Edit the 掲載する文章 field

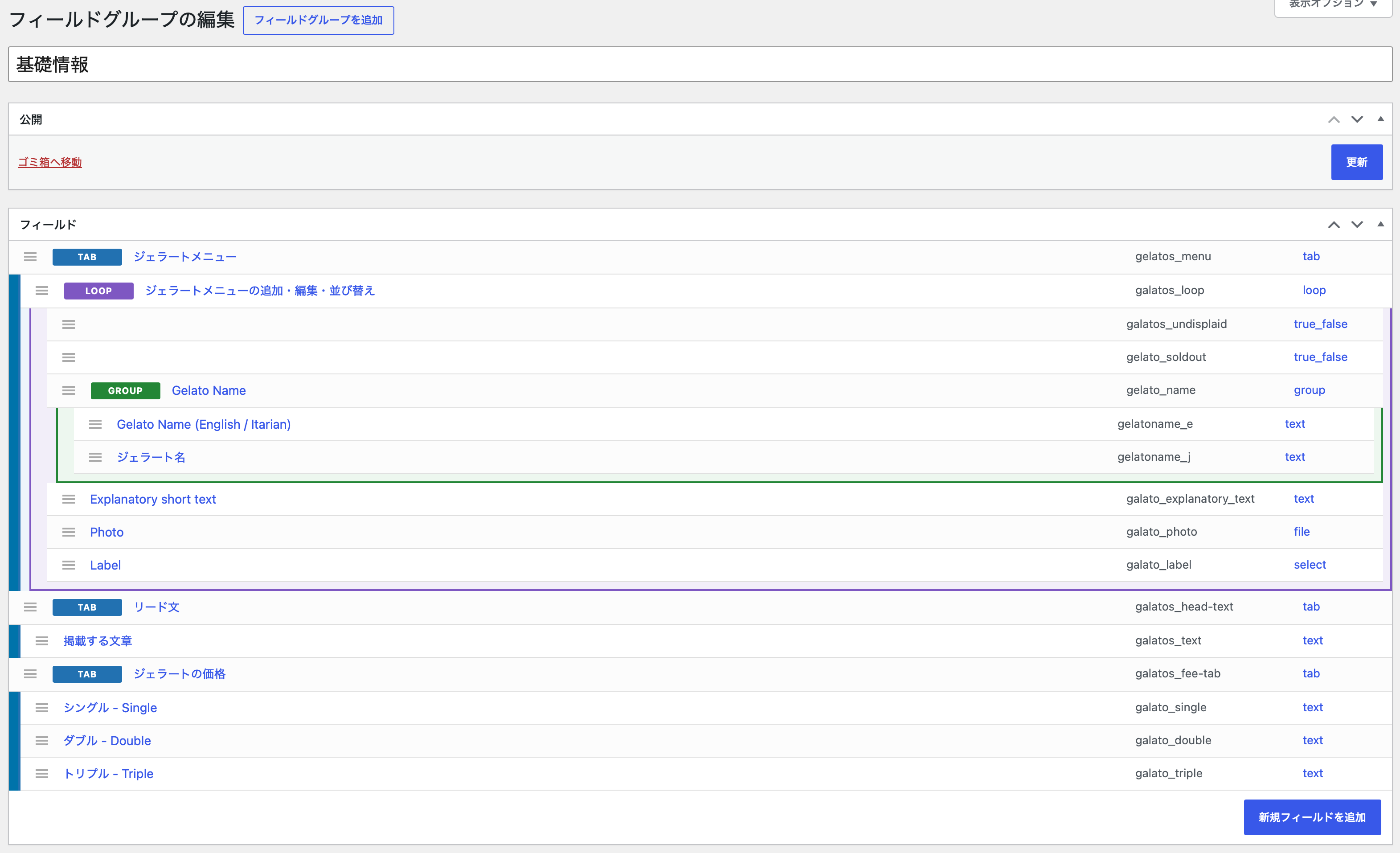(98, 641)
